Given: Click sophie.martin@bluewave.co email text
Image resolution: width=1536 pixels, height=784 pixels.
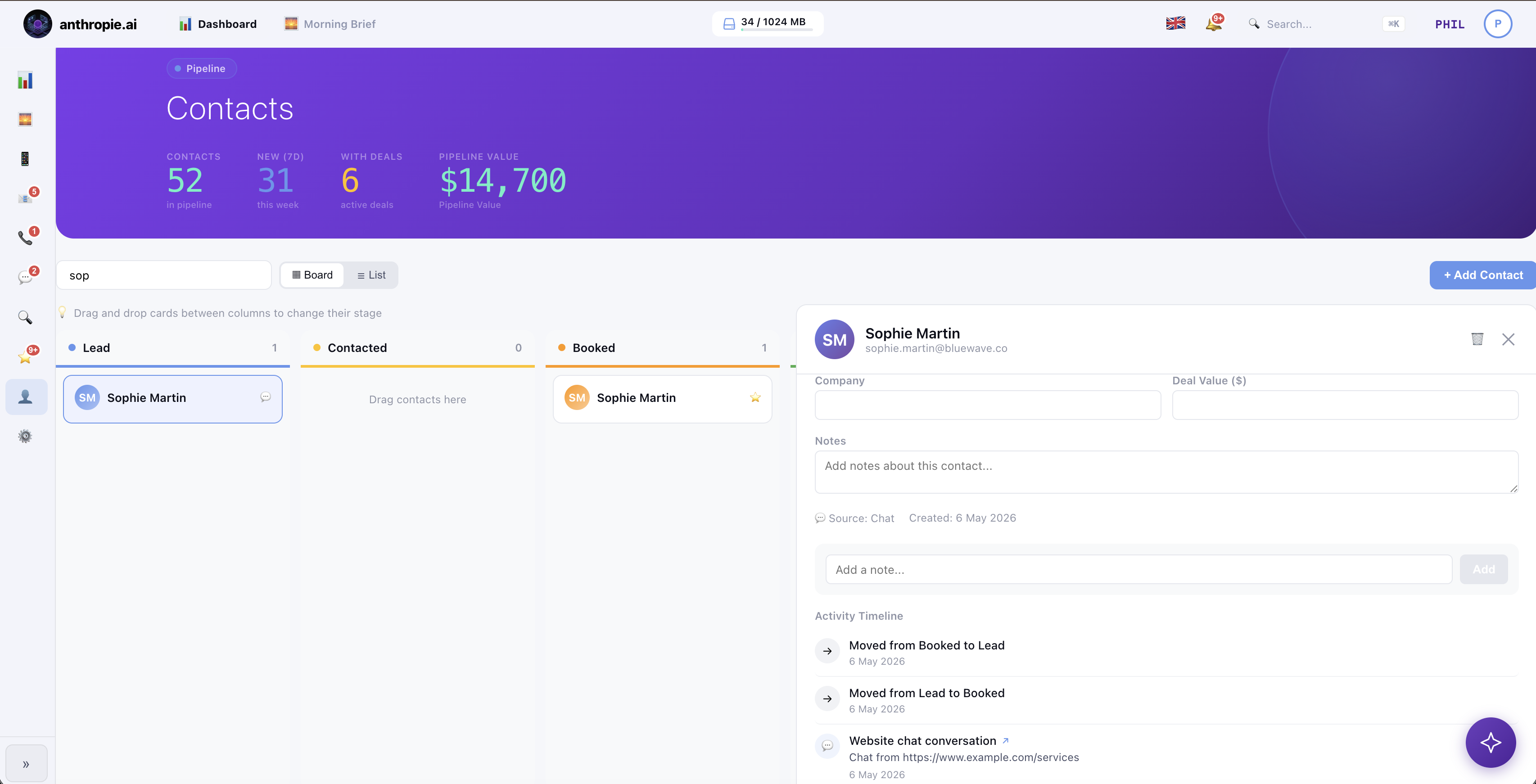Looking at the screenshot, I should pos(936,348).
